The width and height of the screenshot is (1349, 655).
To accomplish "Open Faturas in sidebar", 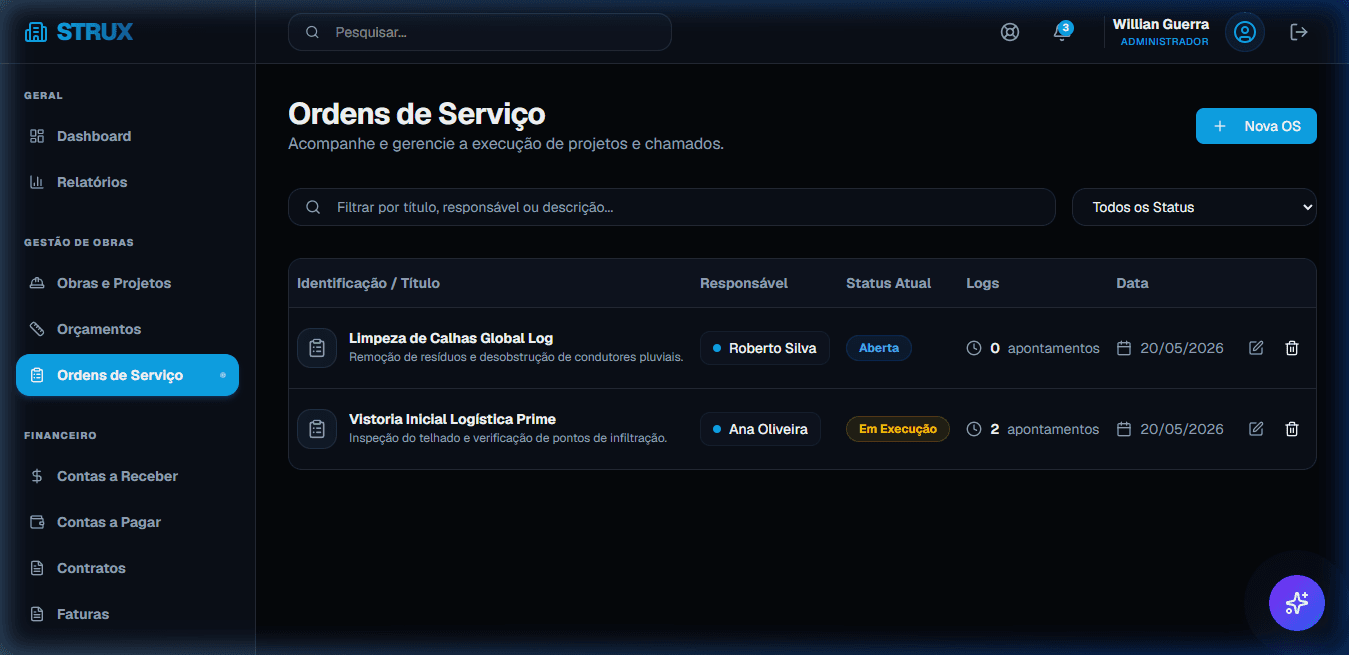I will pos(127,614).
